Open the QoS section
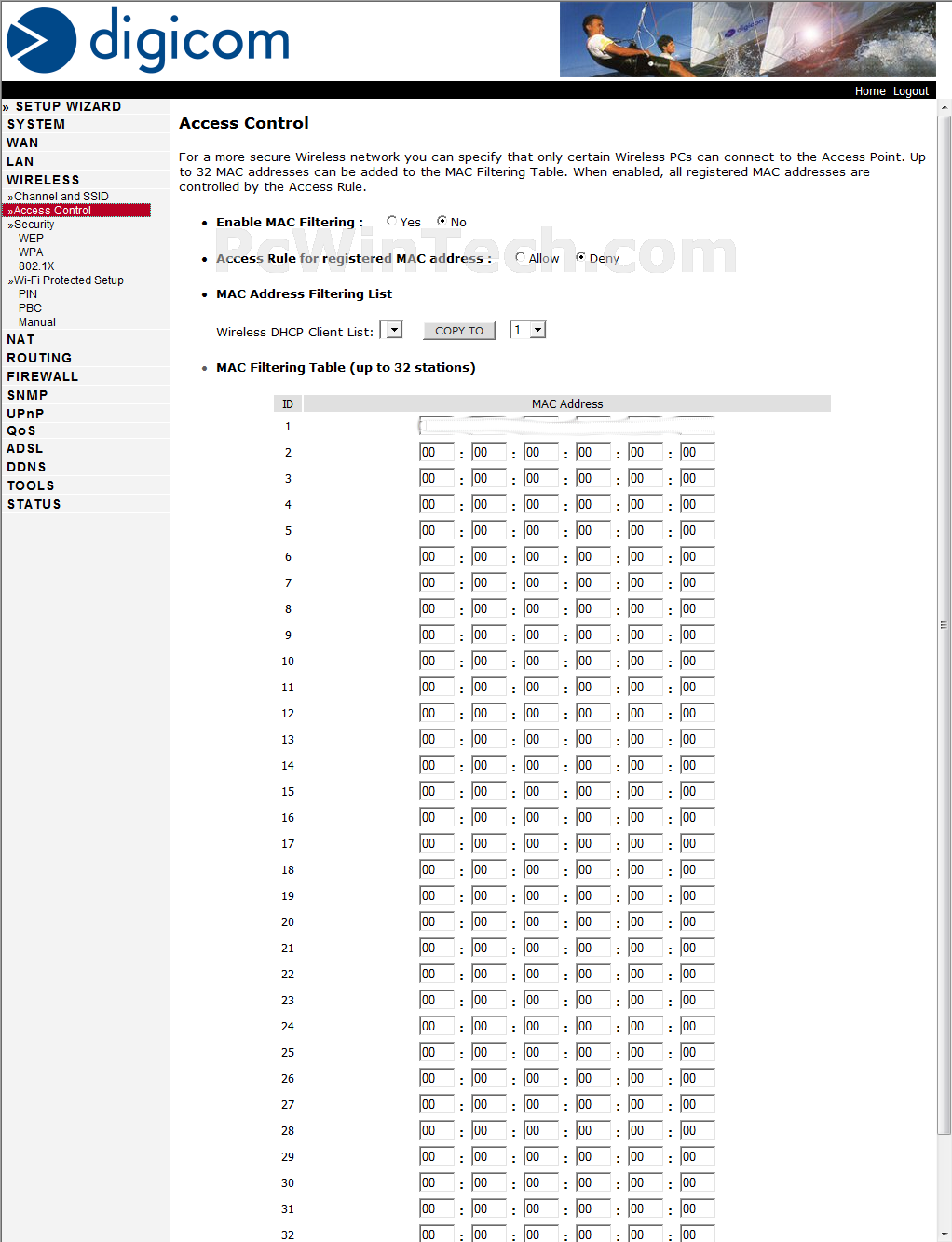This screenshot has height=1242, width=952. click(x=21, y=430)
